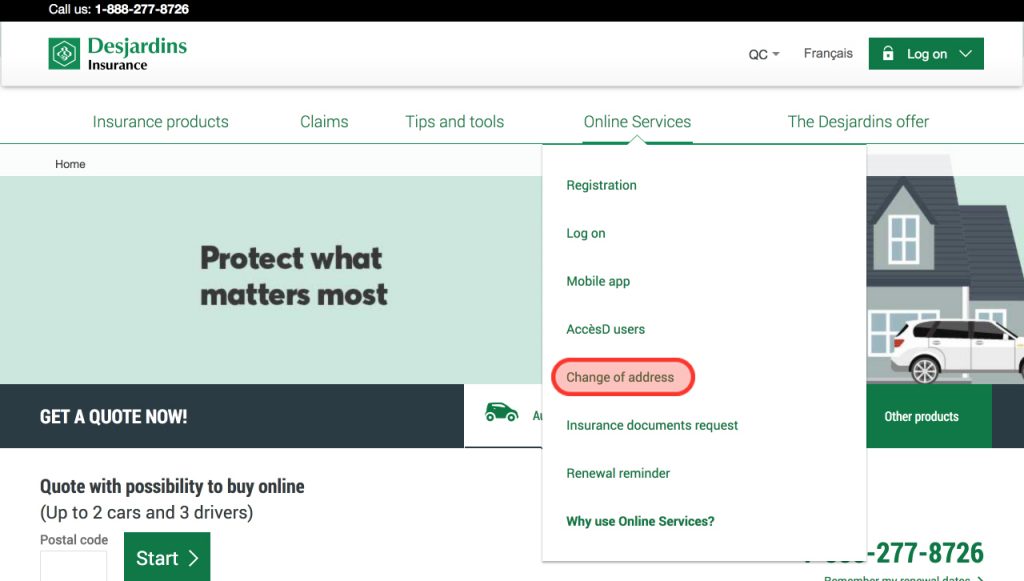Focus the Postal code input field
This screenshot has height=581, width=1024.
click(x=73, y=565)
